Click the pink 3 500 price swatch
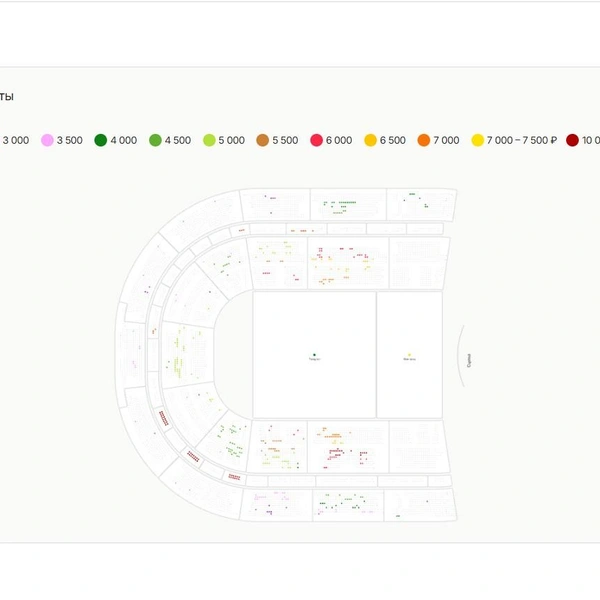This screenshot has height=600, width=600. [47, 141]
